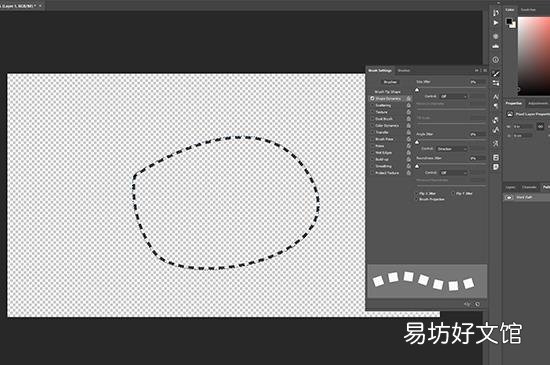
Task: Click the Properties width field
Action: point(523,127)
